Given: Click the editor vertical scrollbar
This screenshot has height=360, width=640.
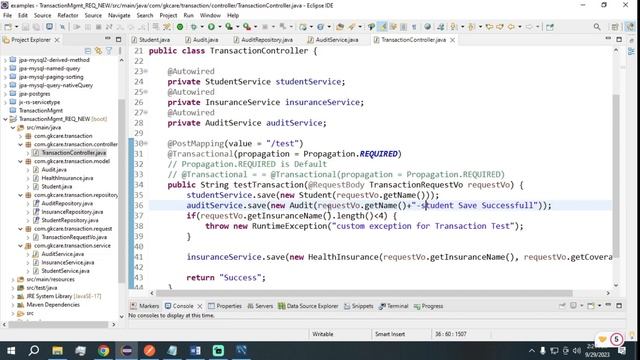Looking at the screenshot, I should coord(616,176).
